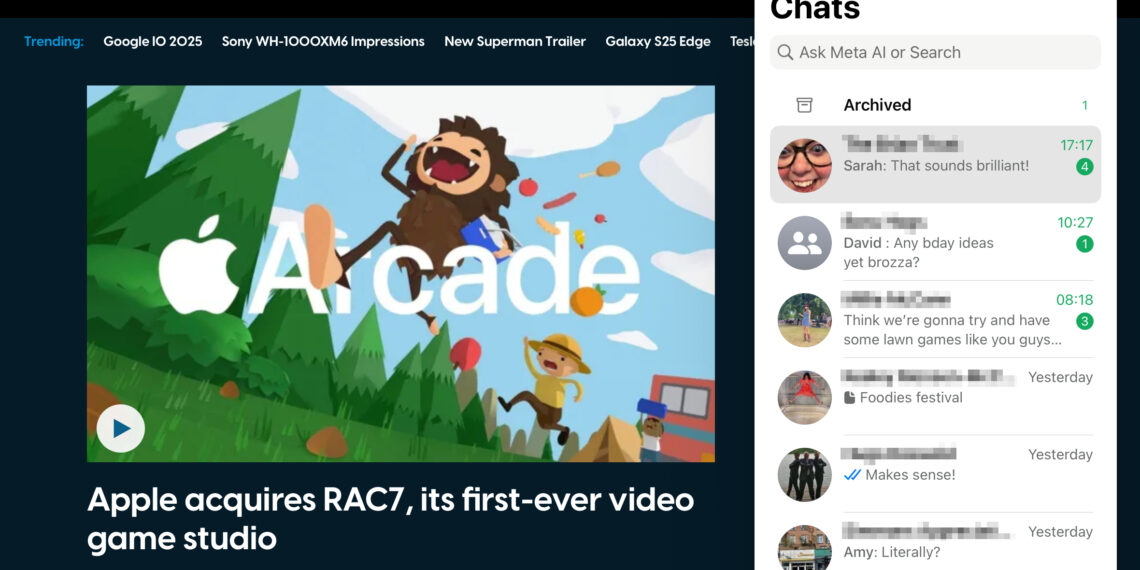Focus the Ask Meta AI or Search field
The width and height of the screenshot is (1140, 570).
pyautogui.click(x=940, y=53)
